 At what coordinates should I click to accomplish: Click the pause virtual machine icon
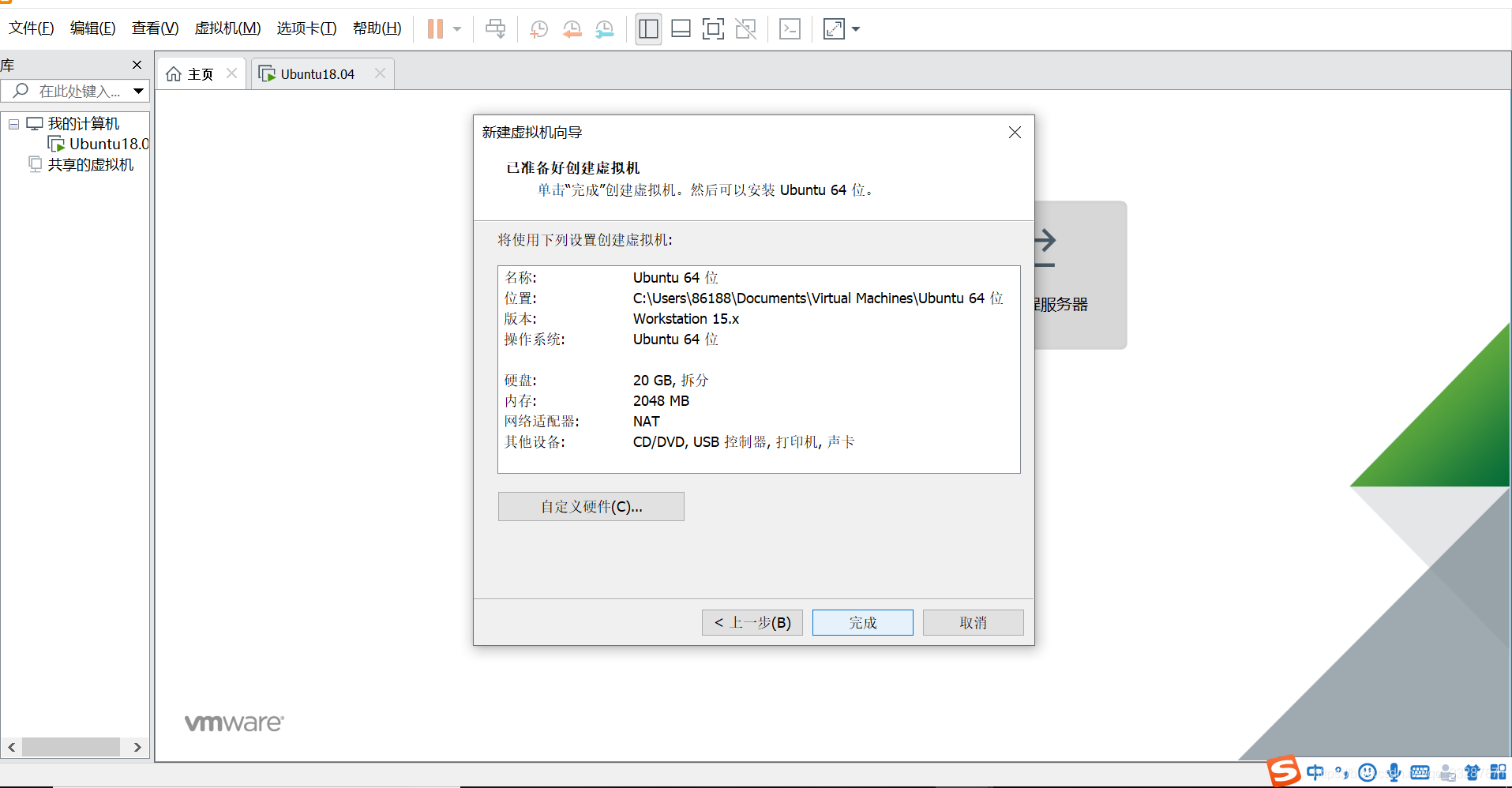pos(435,29)
